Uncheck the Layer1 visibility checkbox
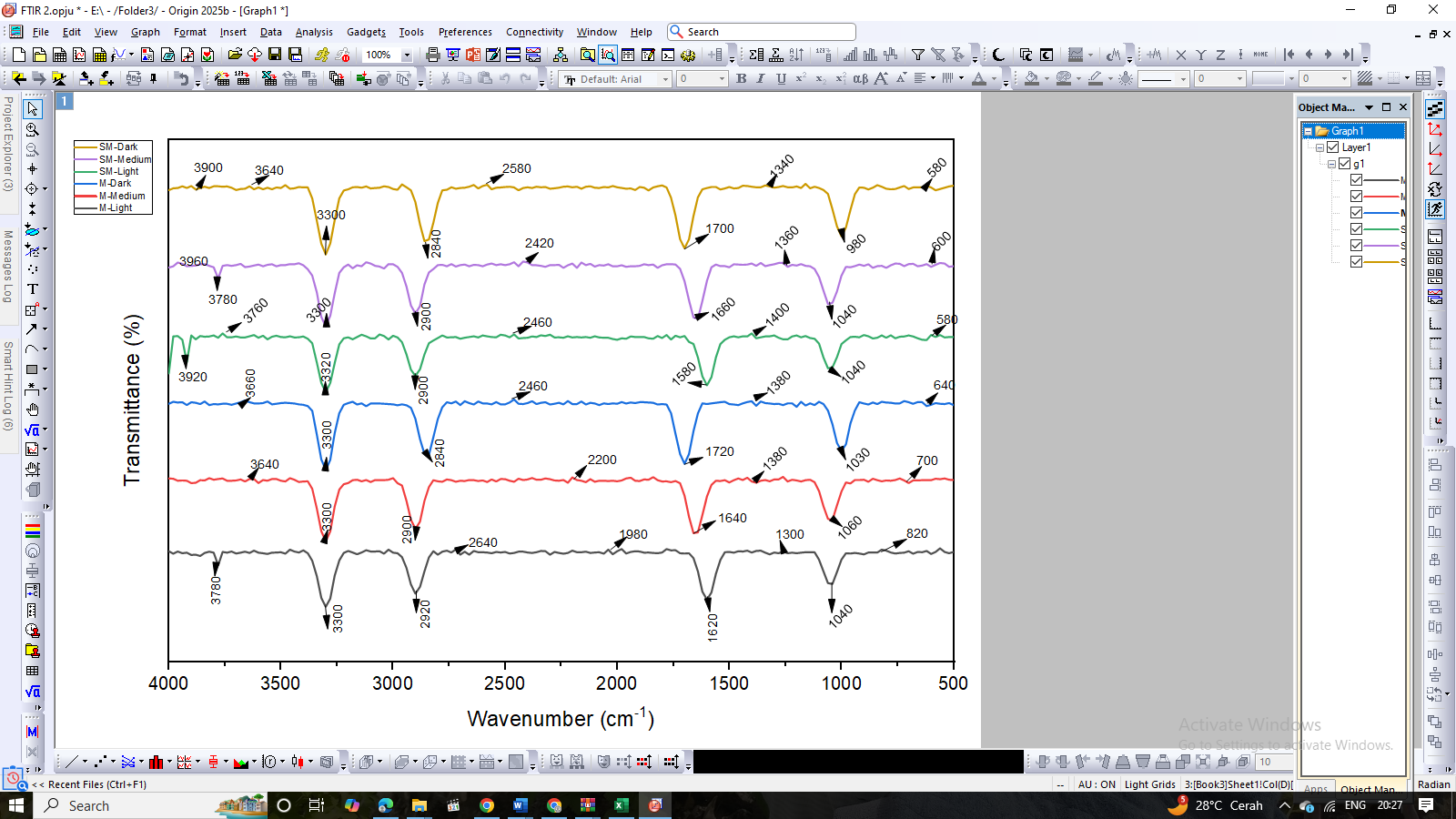 pos(1333,147)
